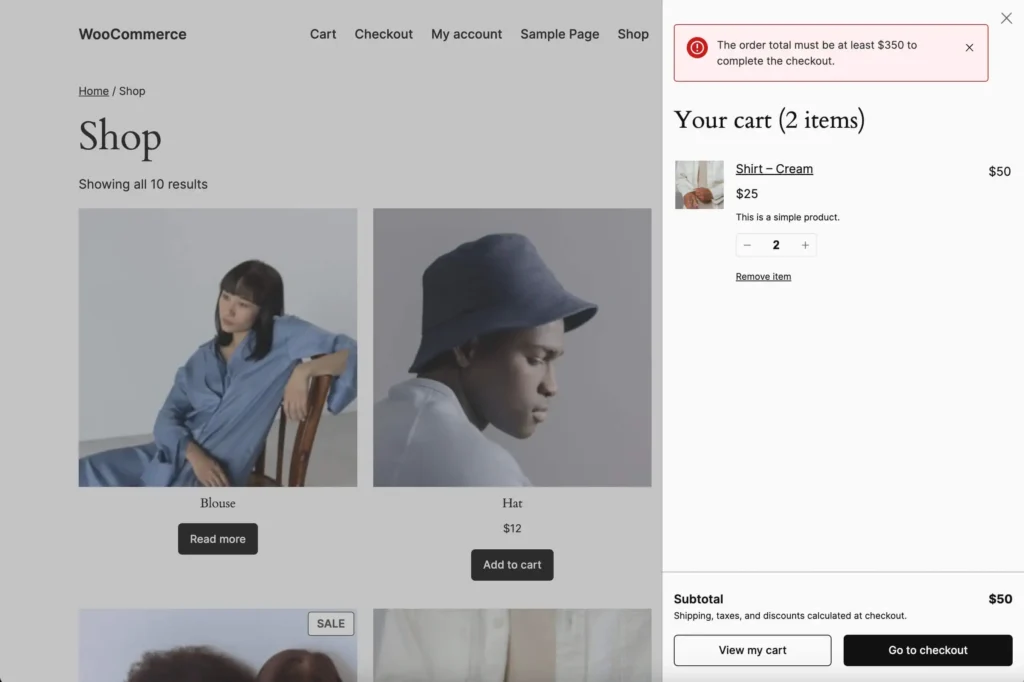This screenshot has height=682, width=1024.
Task: Decrease Shirt – Cream quantity with minus
Action: [747, 245]
